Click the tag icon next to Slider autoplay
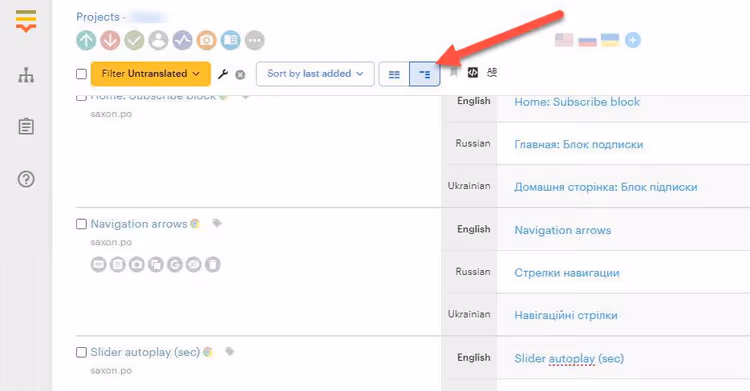 [x=230, y=351]
